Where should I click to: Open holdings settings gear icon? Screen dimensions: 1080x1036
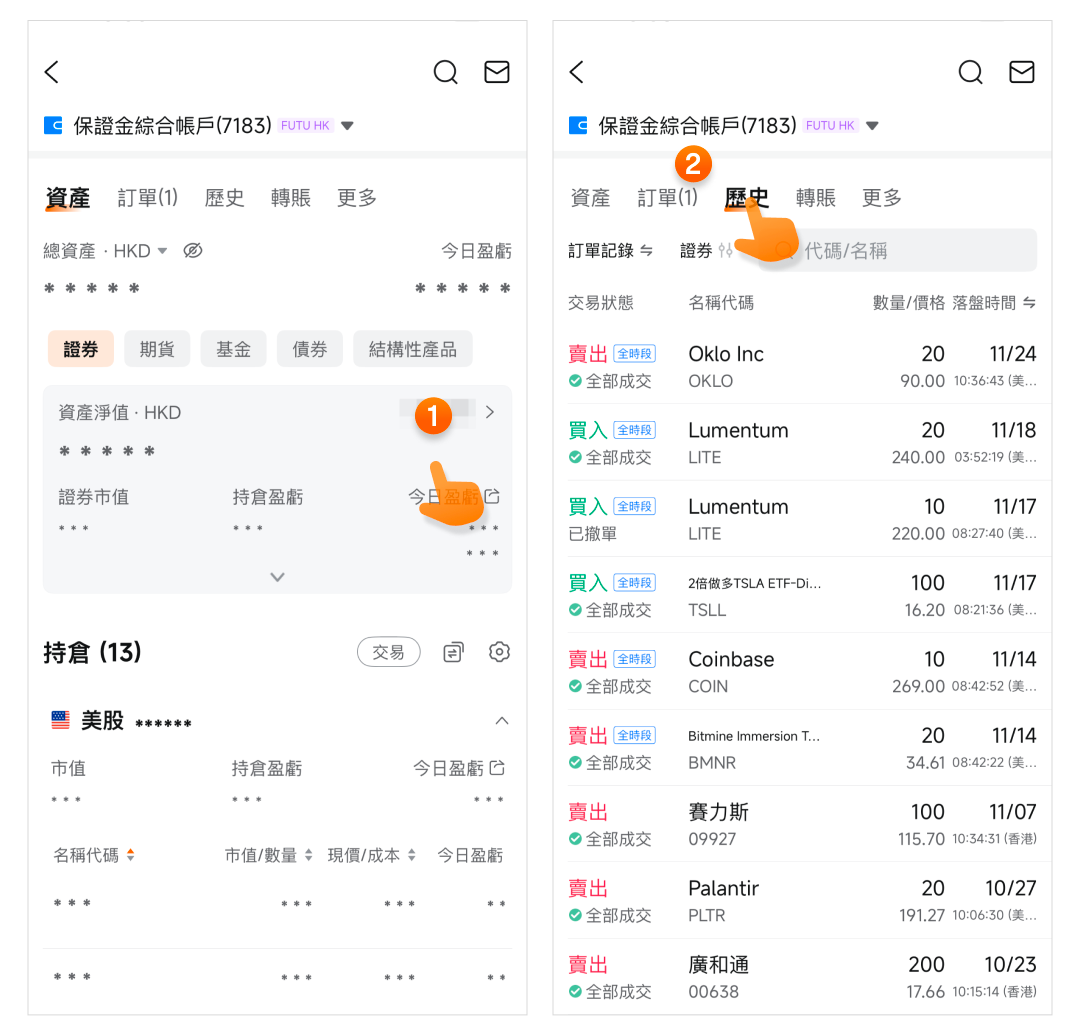point(499,652)
